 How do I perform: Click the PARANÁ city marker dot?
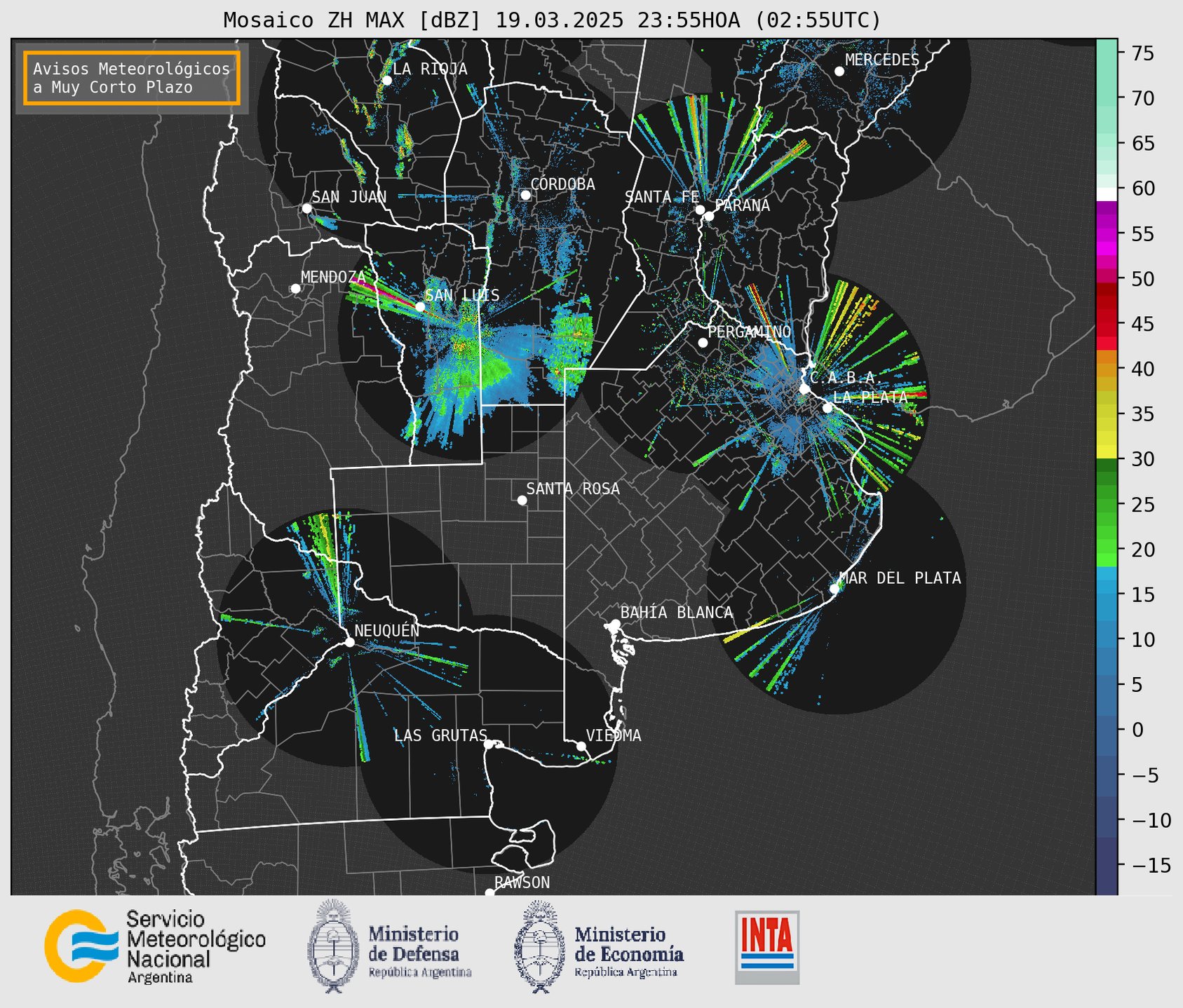click(x=709, y=216)
